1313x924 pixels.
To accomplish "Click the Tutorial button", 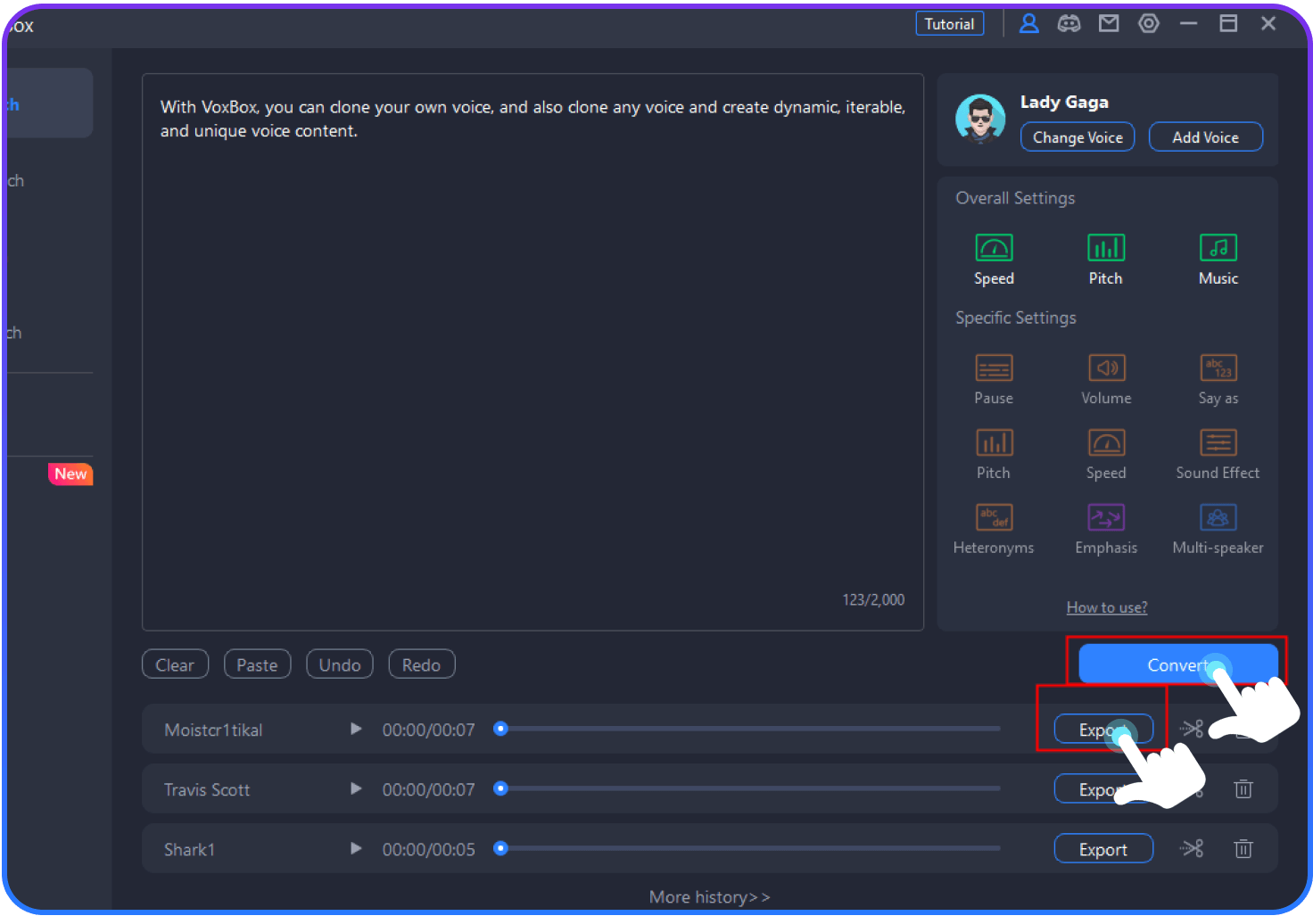I will [x=950, y=24].
